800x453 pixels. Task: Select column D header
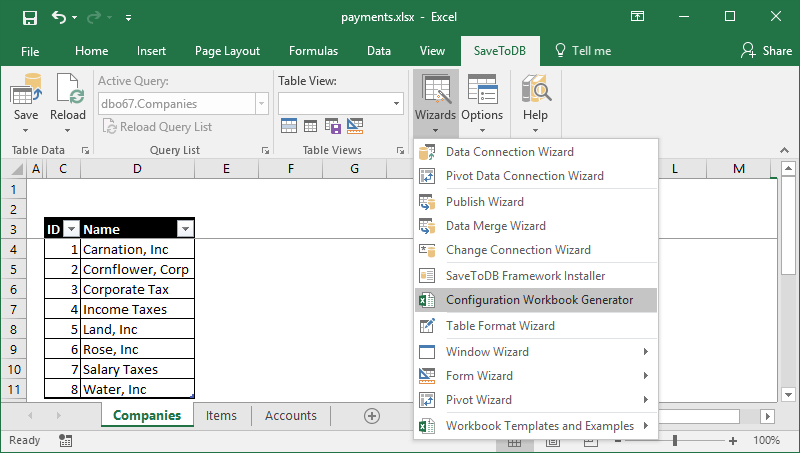point(137,169)
